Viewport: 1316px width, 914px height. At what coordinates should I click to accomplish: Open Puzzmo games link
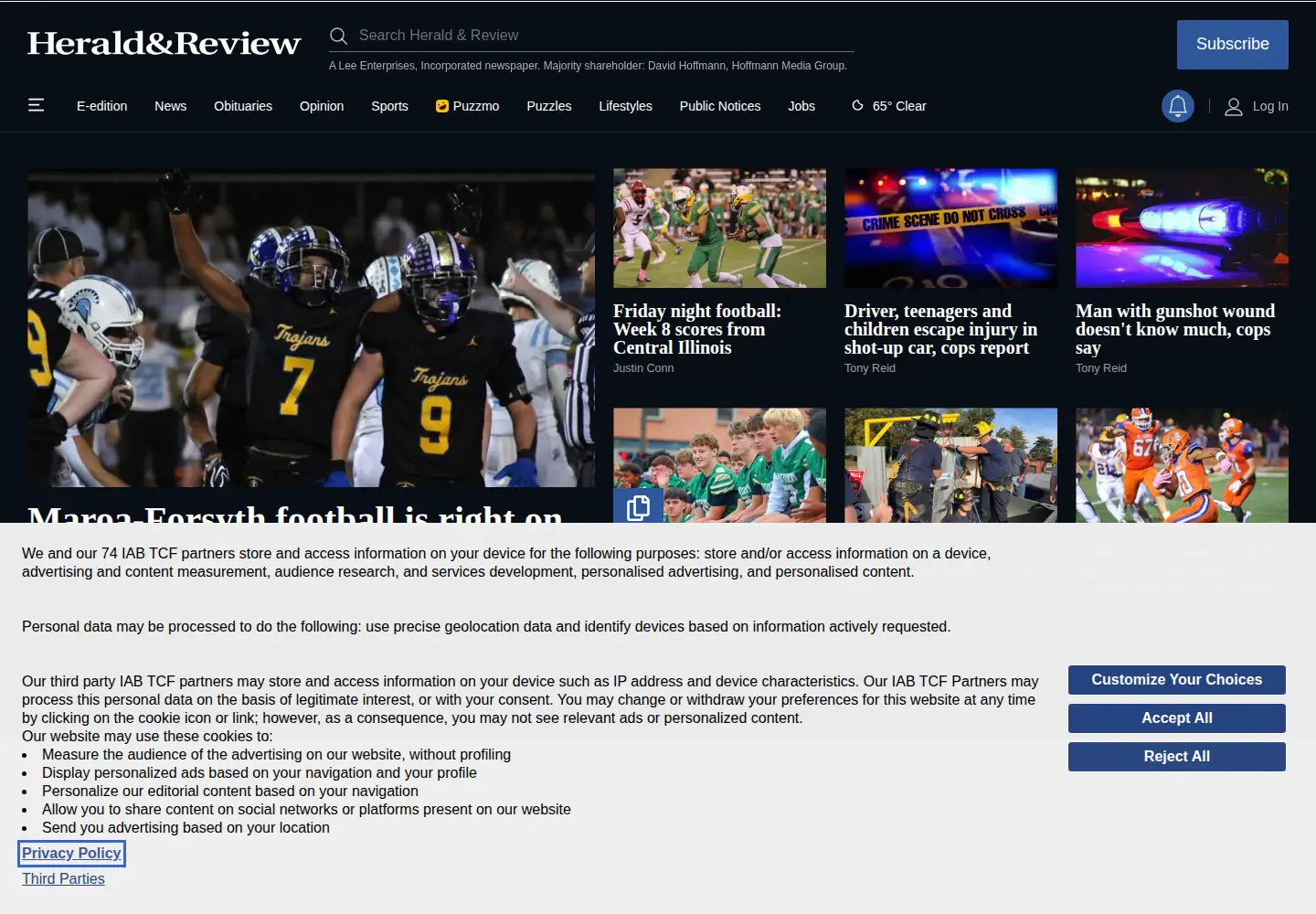(x=467, y=106)
